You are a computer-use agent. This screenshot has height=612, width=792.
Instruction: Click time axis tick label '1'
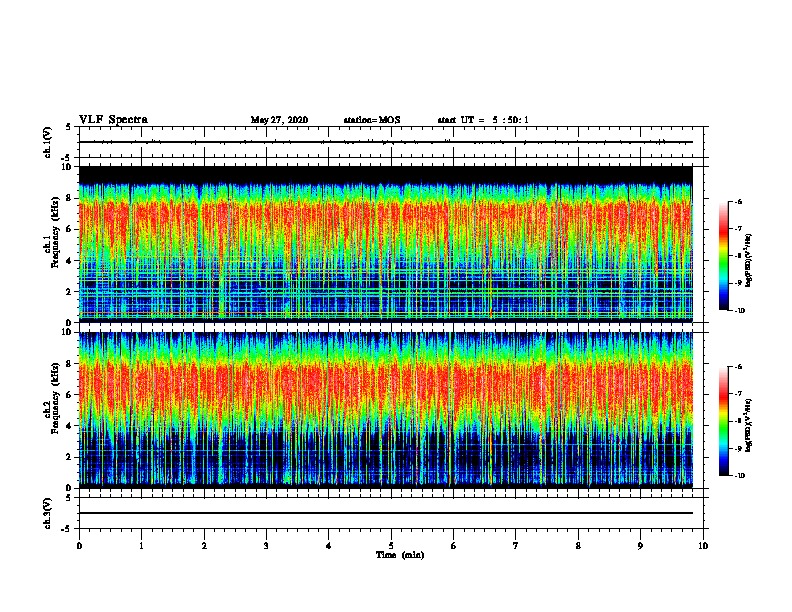(141, 545)
